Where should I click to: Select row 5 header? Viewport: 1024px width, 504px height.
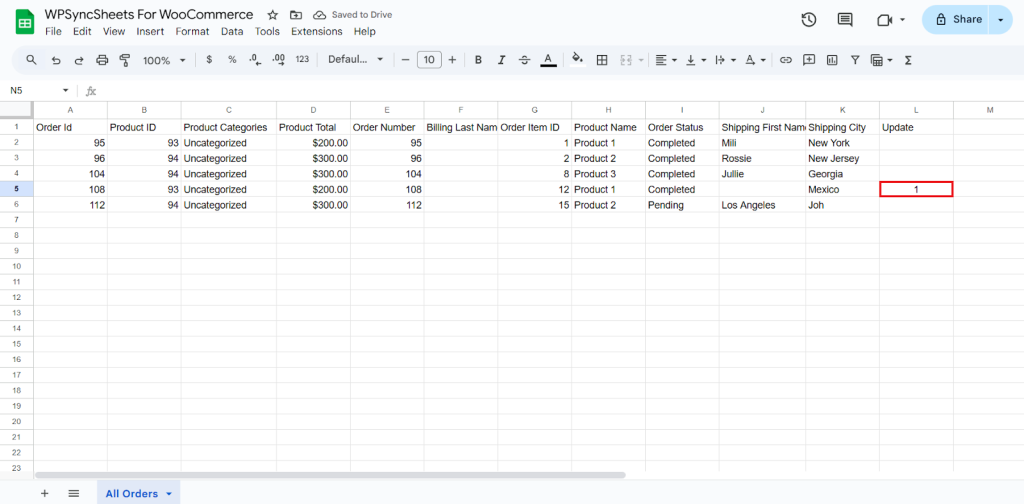[17, 189]
